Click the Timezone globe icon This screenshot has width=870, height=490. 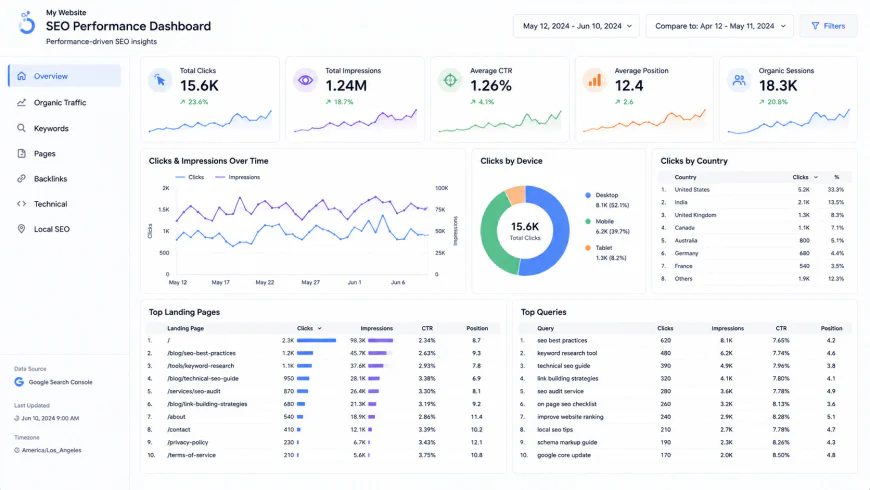(x=17, y=450)
